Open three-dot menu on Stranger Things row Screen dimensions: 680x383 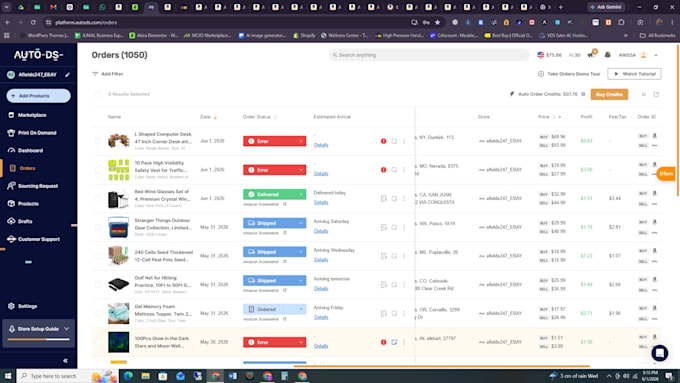pos(404,227)
